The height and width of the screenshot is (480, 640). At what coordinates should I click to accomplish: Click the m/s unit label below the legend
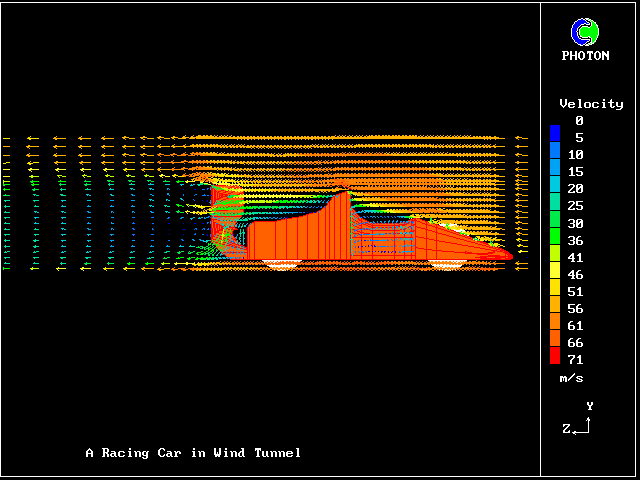coord(571,378)
